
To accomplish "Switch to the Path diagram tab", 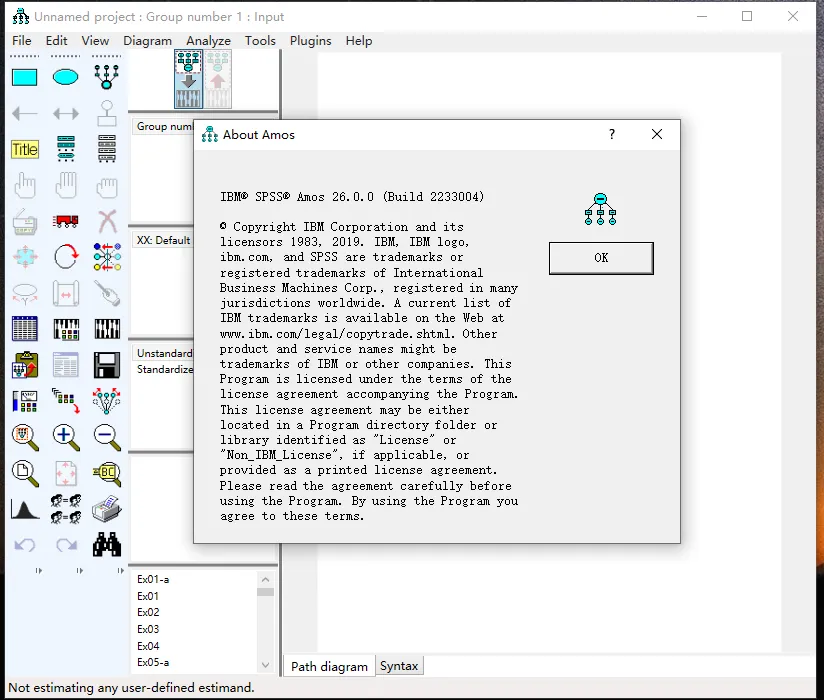I will (329, 666).
